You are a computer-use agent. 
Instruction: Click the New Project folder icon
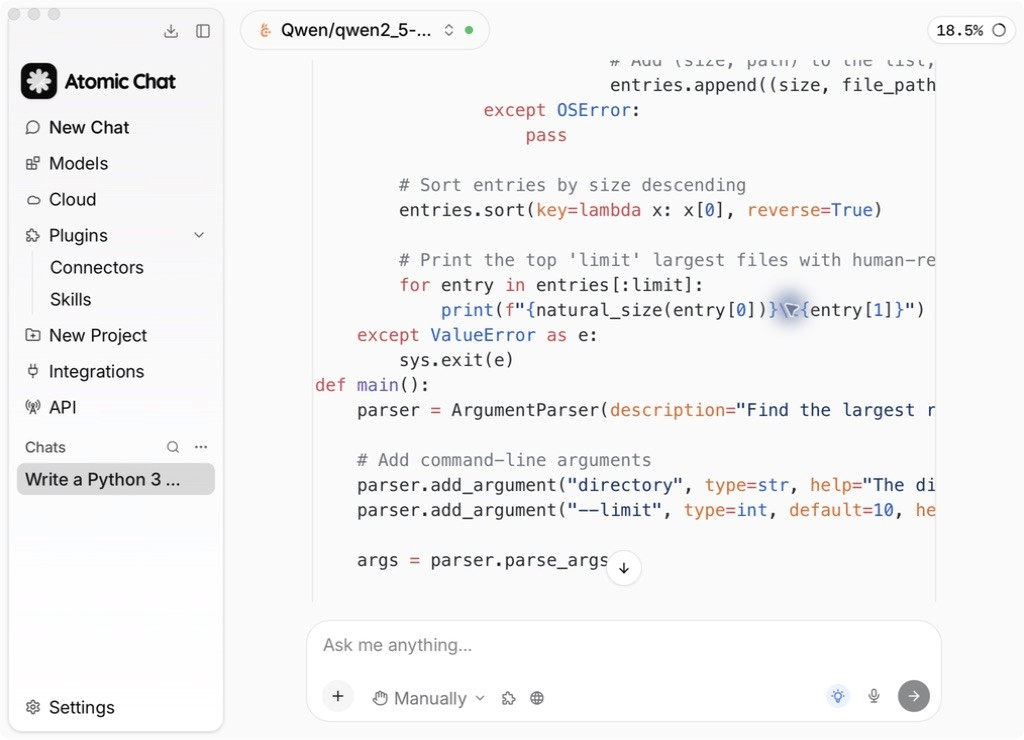pyautogui.click(x=33, y=335)
